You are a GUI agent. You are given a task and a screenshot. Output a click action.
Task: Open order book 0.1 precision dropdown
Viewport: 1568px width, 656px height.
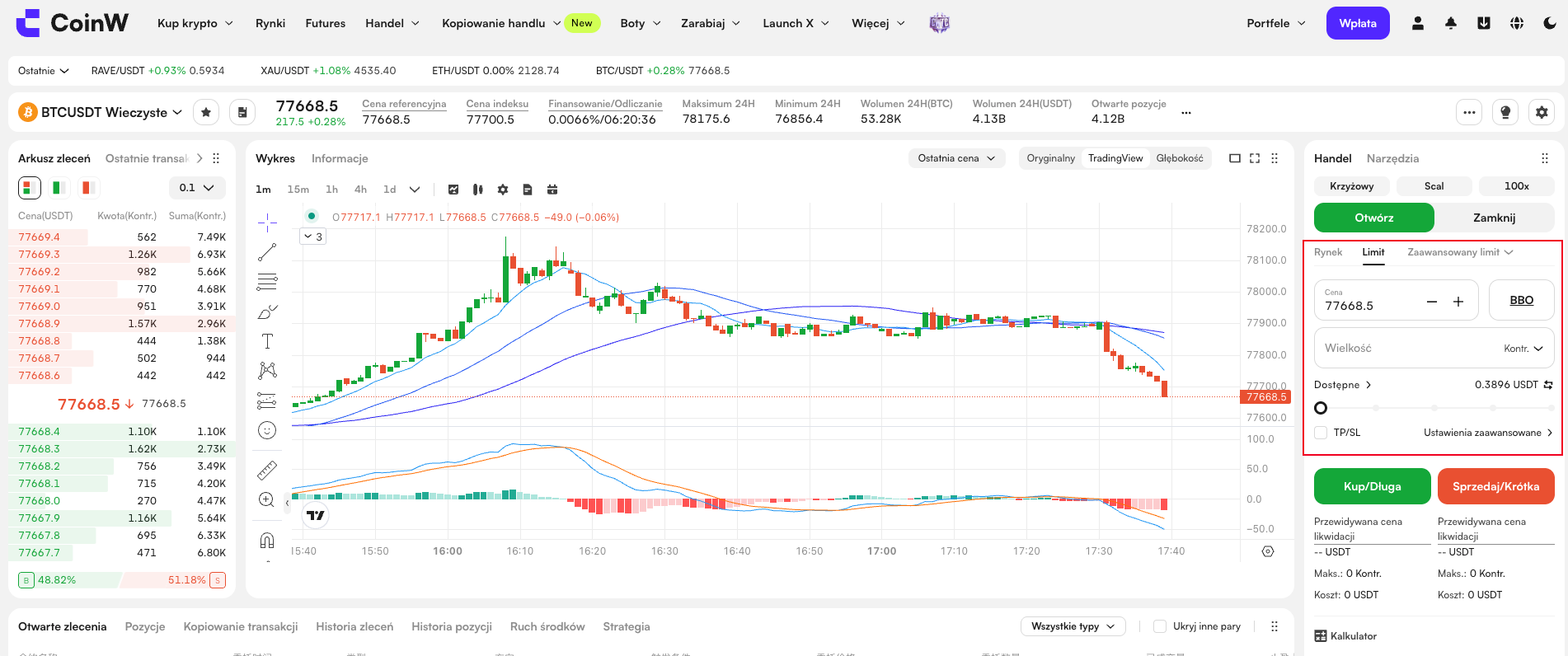click(x=197, y=188)
